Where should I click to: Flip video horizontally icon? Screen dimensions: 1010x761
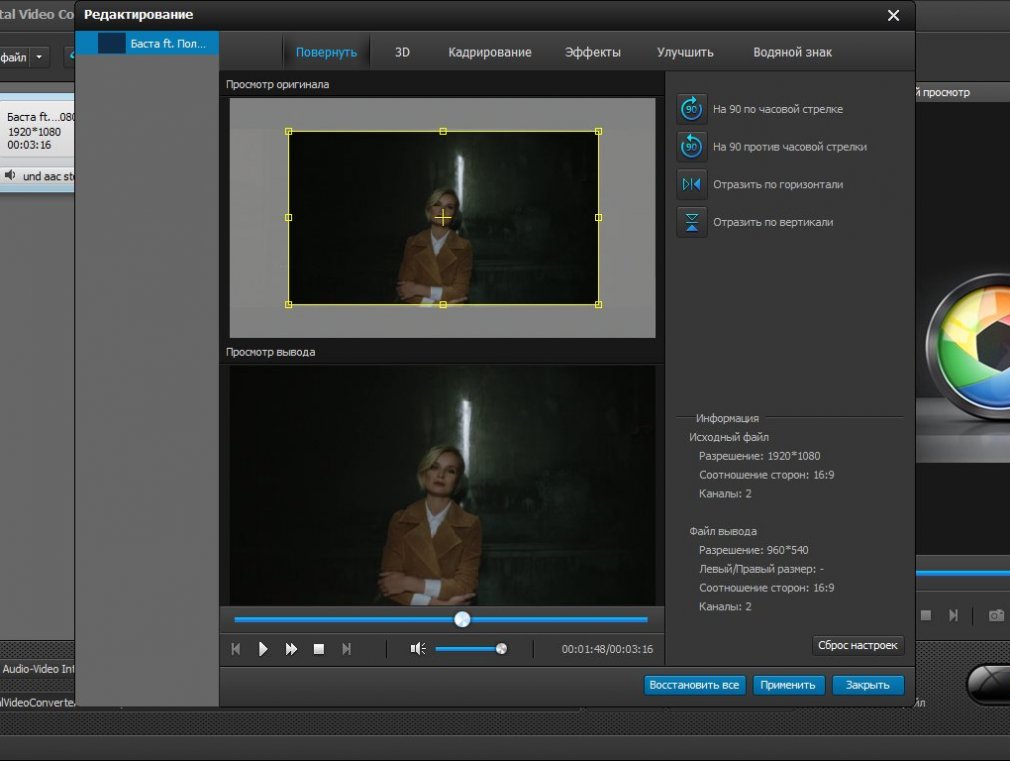coord(691,184)
